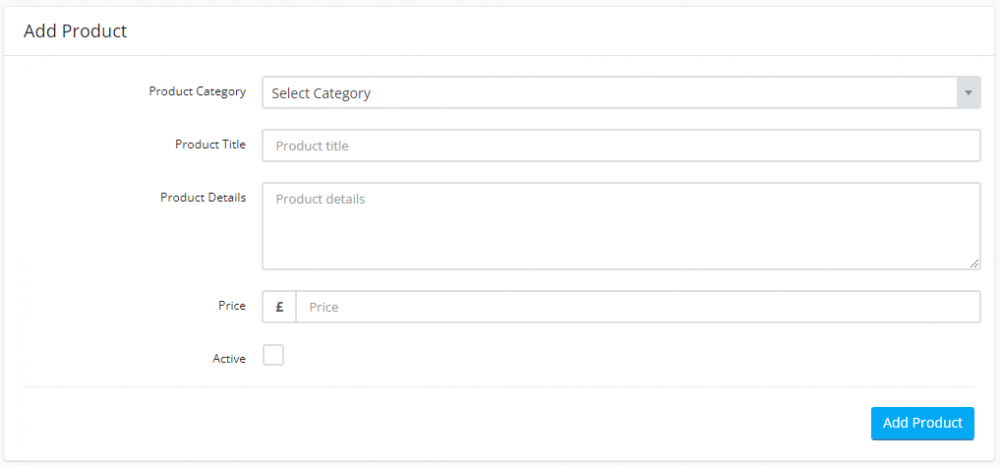Click the divider line above Add Product button
The height and width of the screenshot is (465, 1000).
point(498,387)
